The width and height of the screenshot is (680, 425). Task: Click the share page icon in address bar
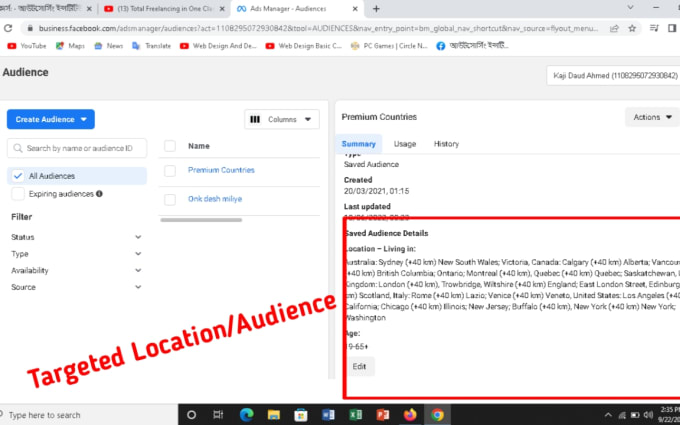(x=614, y=29)
